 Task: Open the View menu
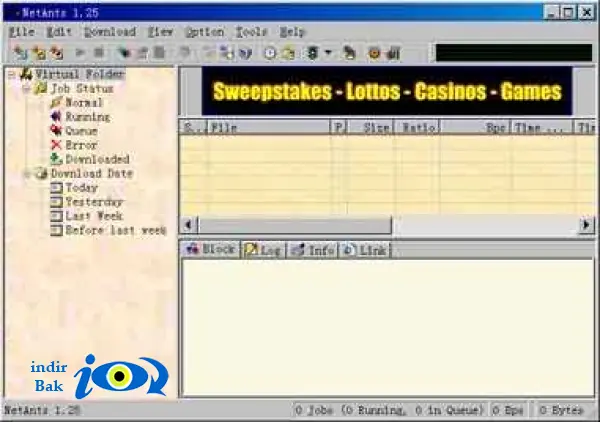point(160,32)
